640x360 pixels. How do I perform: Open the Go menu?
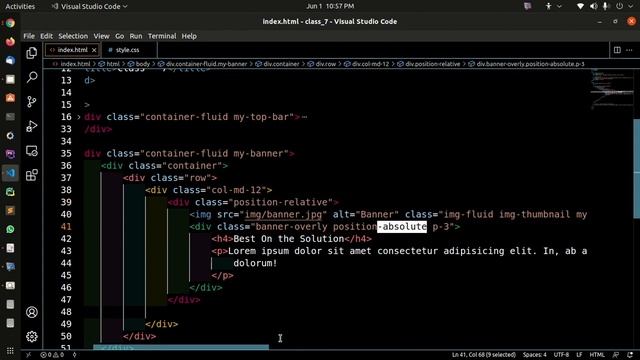pyautogui.click(x=119, y=36)
